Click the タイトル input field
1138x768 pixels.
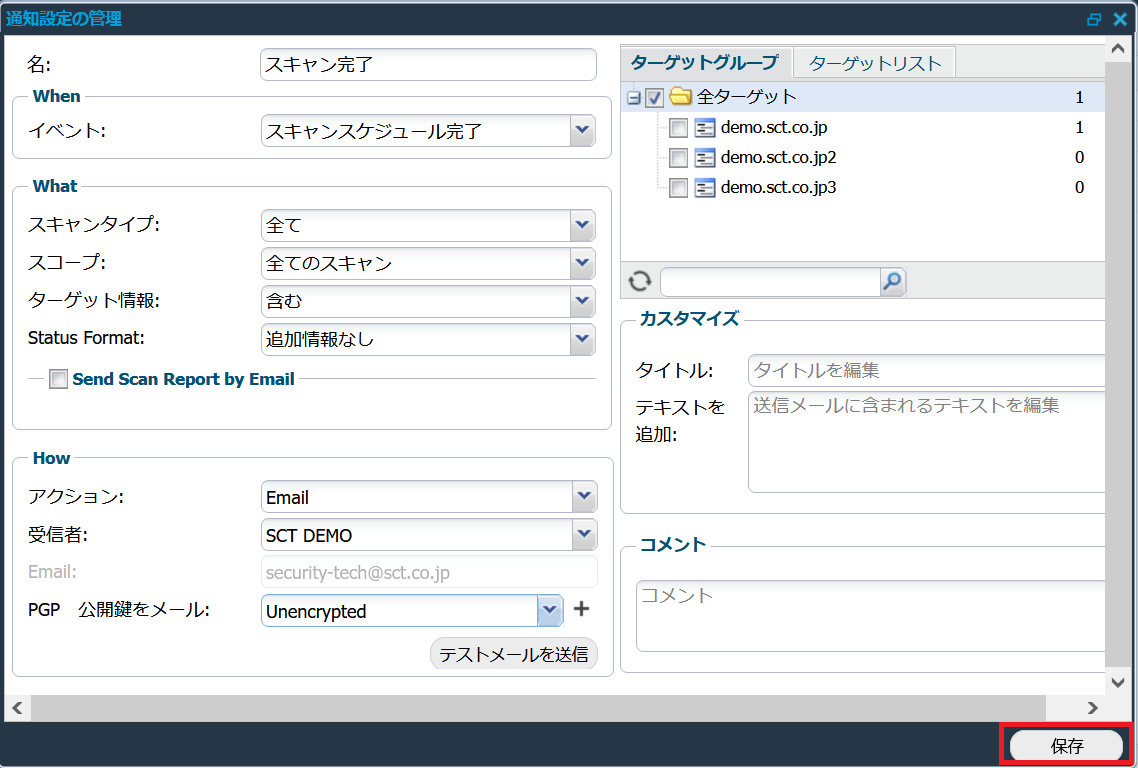[927, 370]
